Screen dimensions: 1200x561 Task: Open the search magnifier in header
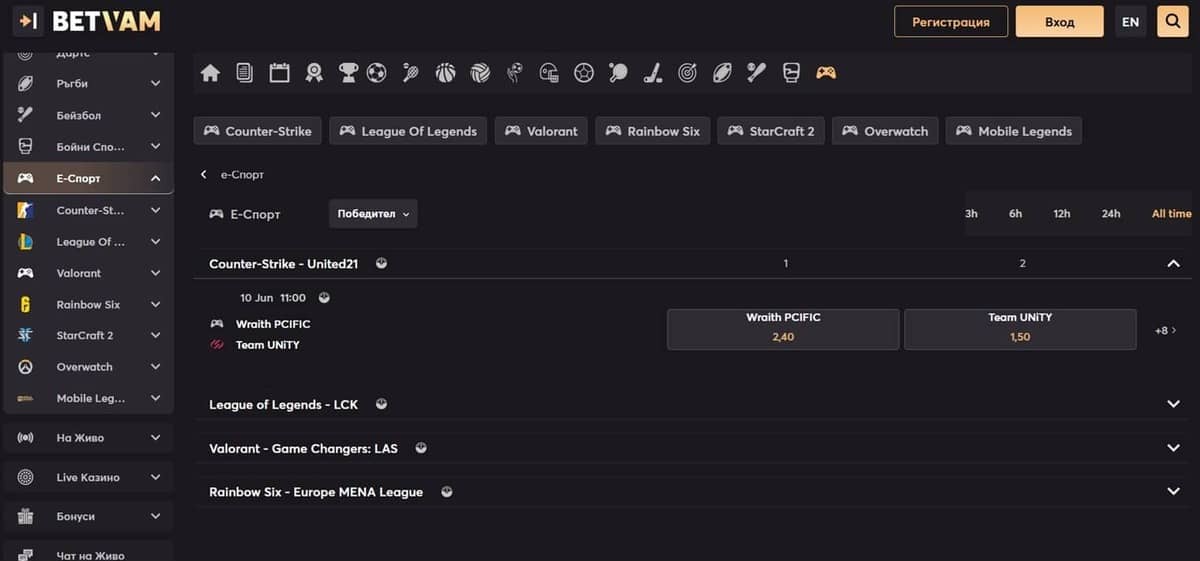click(x=1172, y=21)
